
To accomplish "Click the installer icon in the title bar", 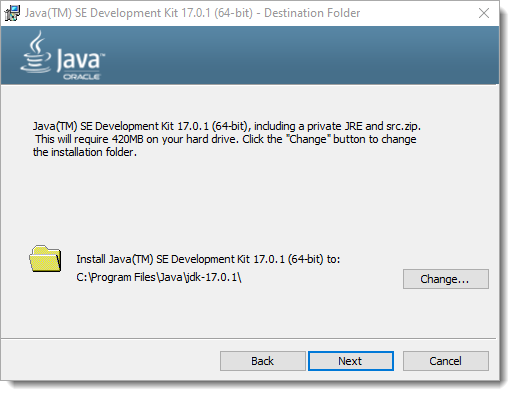I will click(12, 13).
